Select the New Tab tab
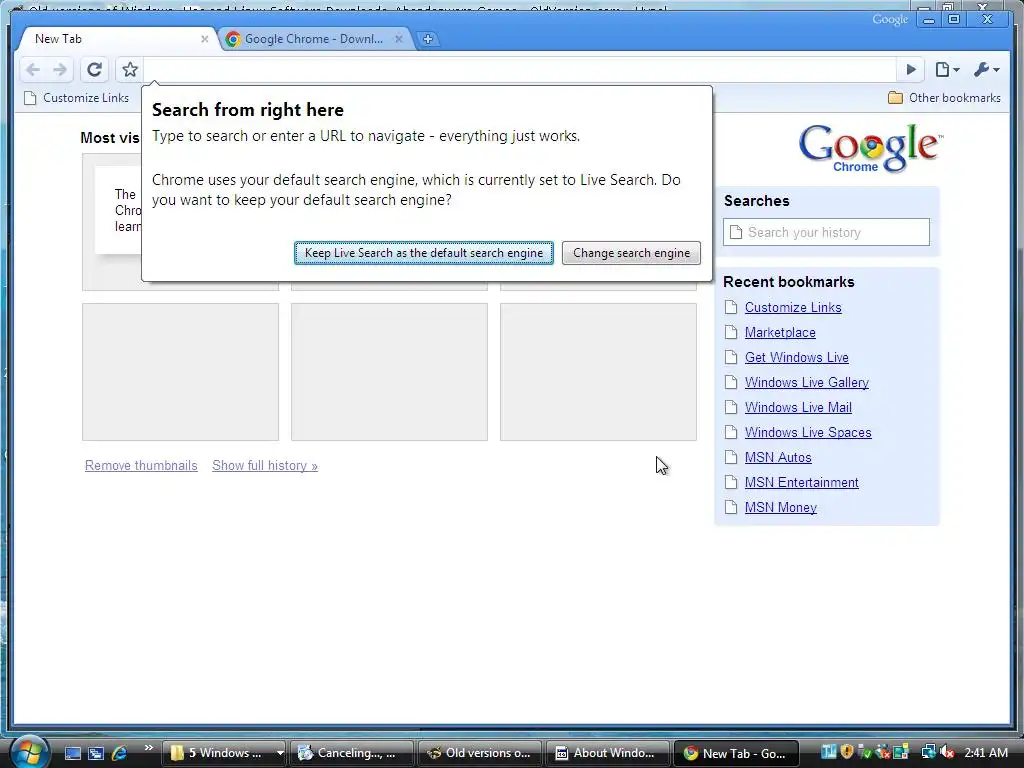 click(116, 39)
